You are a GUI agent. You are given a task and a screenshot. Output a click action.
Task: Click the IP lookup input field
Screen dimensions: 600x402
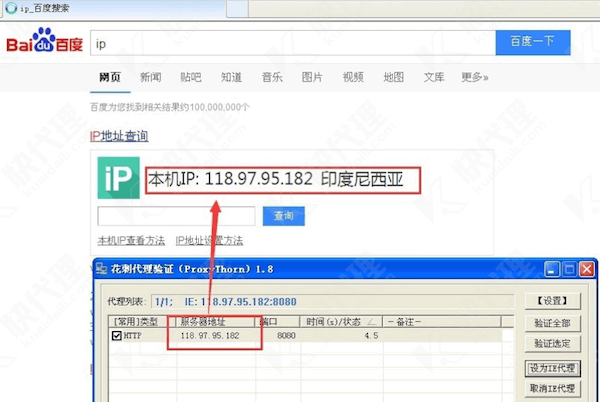(175, 216)
